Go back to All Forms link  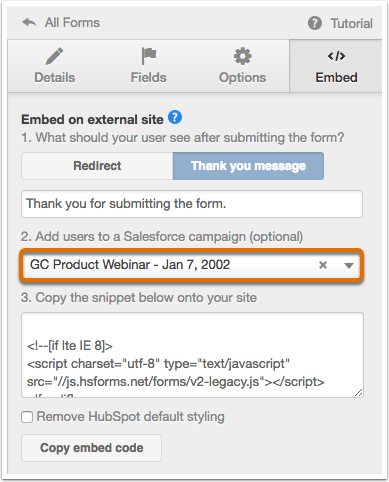pyautogui.click(x=72, y=23)
